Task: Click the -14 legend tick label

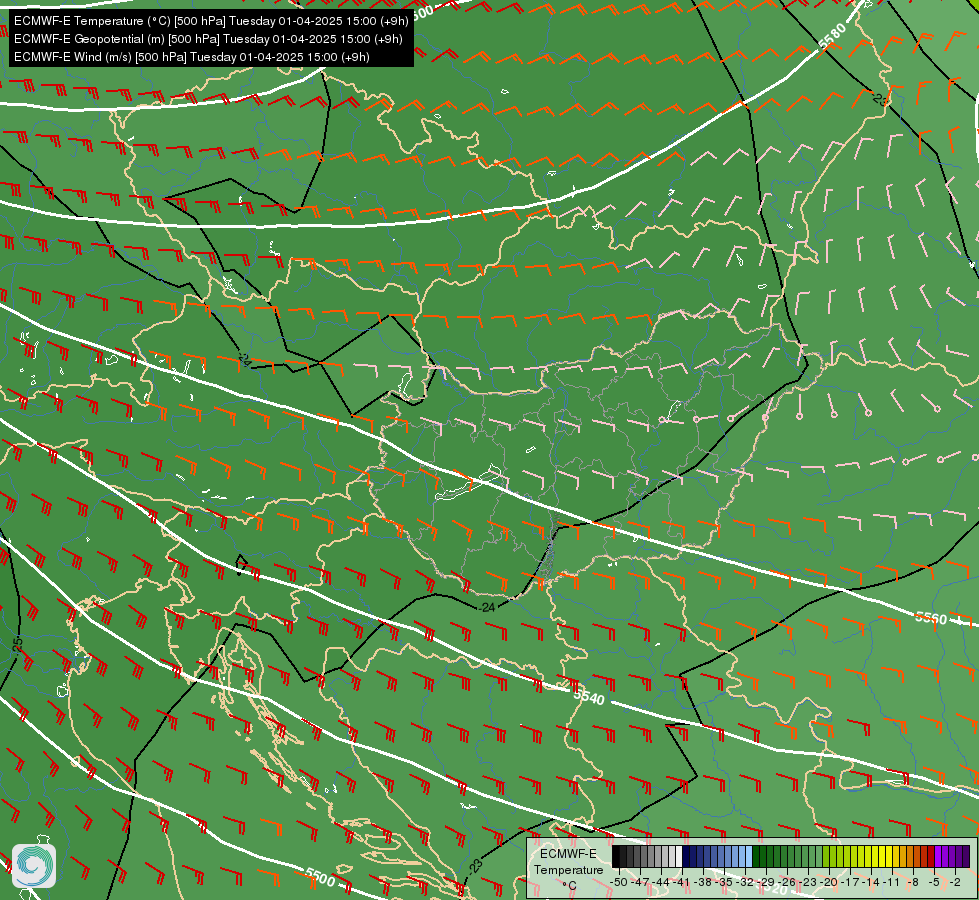Action: (x=871, y=882)
